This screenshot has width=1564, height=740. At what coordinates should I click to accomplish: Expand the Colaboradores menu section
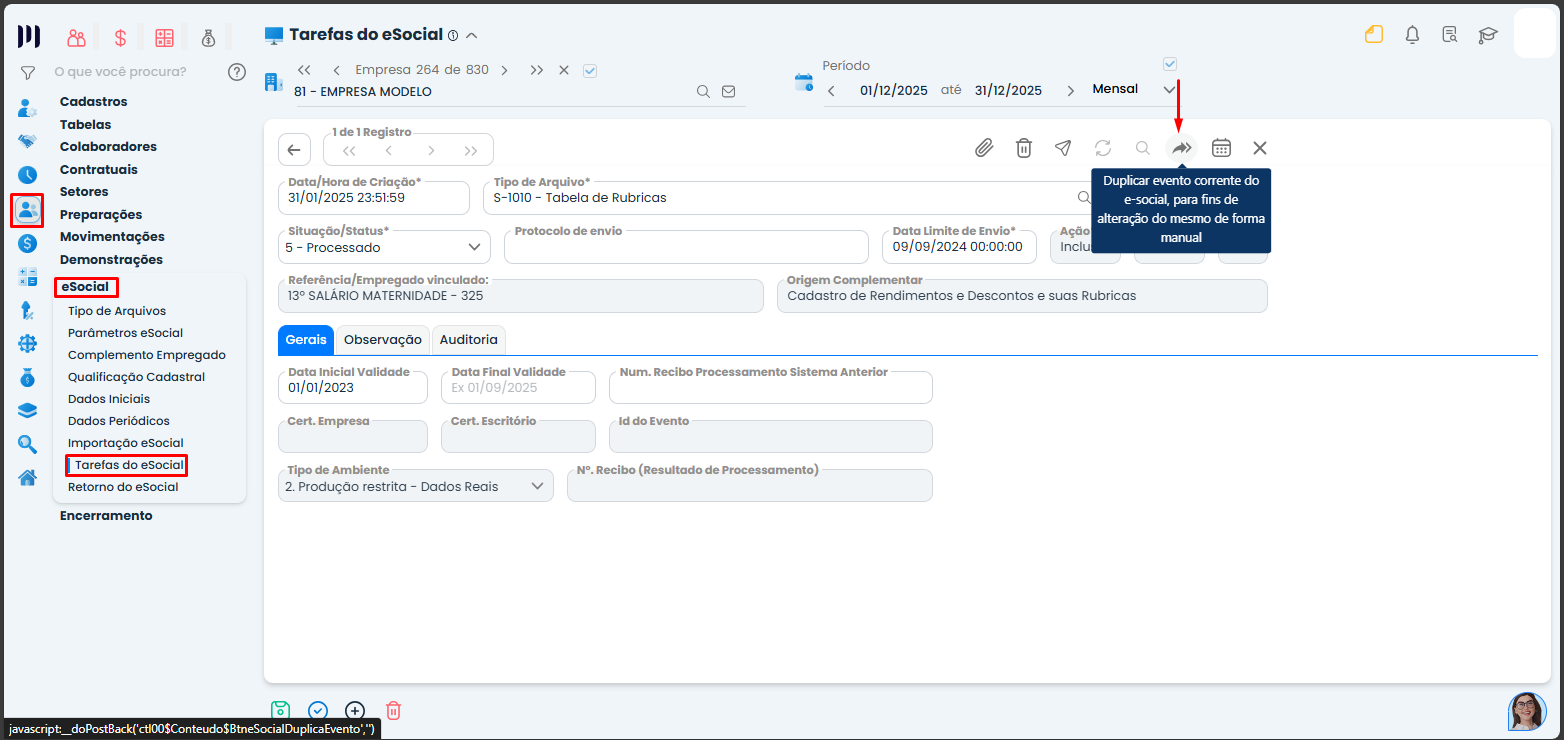click(108, 147)
